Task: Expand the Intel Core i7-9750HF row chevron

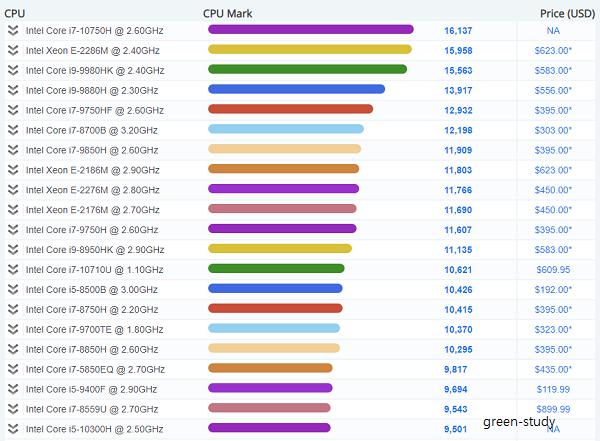Action: 13,110
